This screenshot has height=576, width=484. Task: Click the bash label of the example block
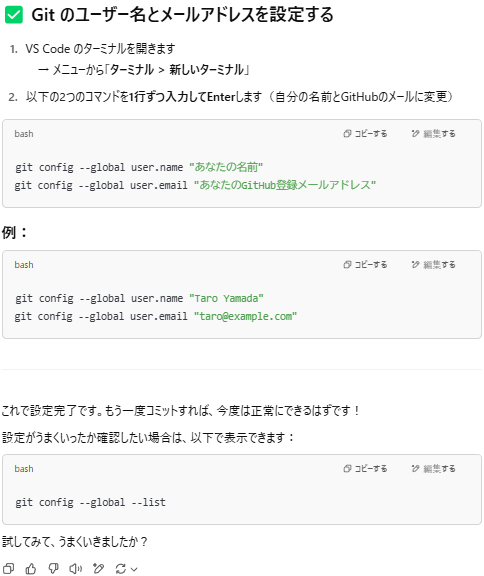click(x=24, y=264)
